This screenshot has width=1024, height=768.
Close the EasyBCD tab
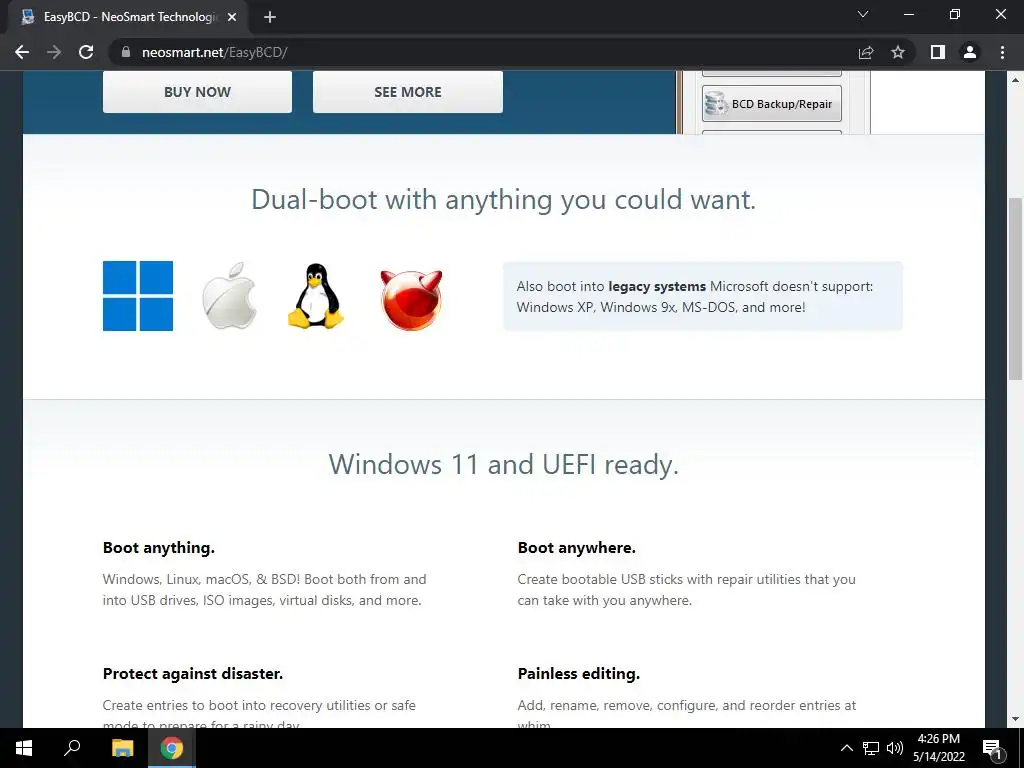[232, 17]
